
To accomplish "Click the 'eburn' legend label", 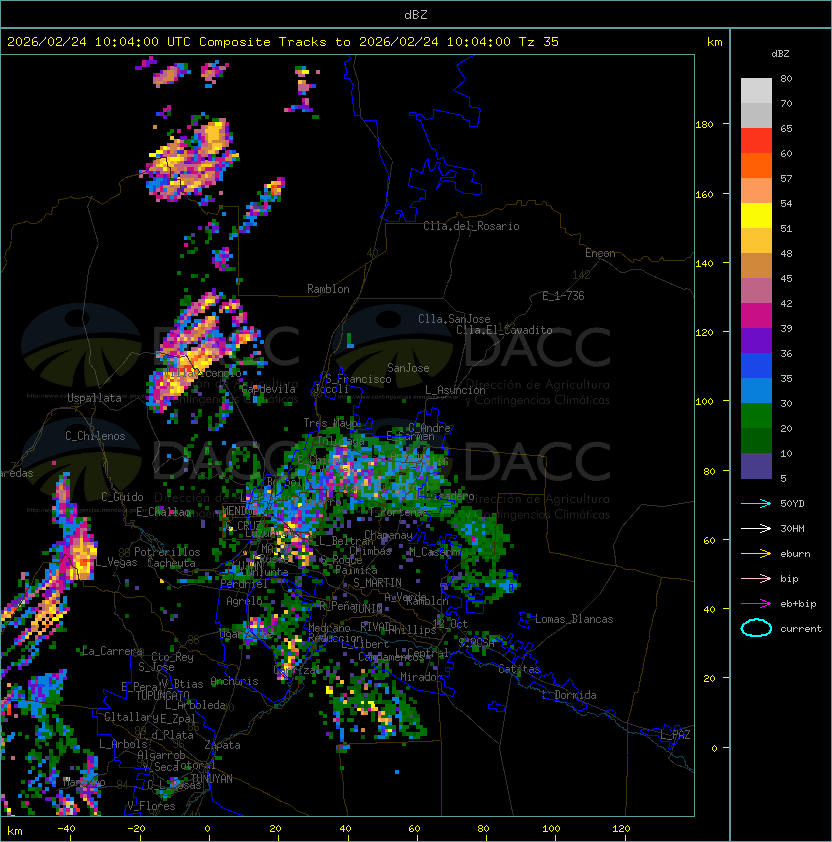I will tap(795, 554).
